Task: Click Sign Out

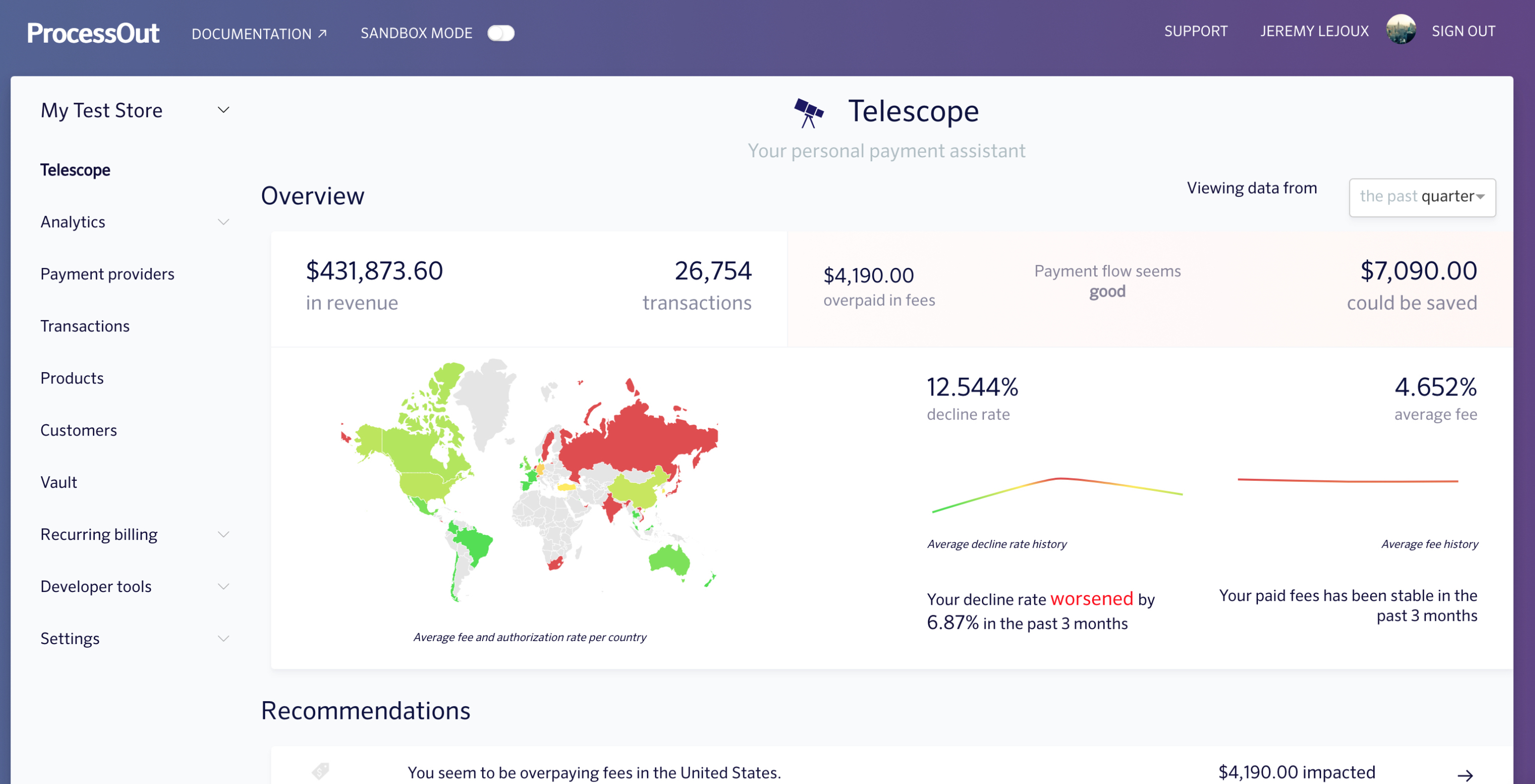Action: pyautogui.click(x=1463, y=31)
